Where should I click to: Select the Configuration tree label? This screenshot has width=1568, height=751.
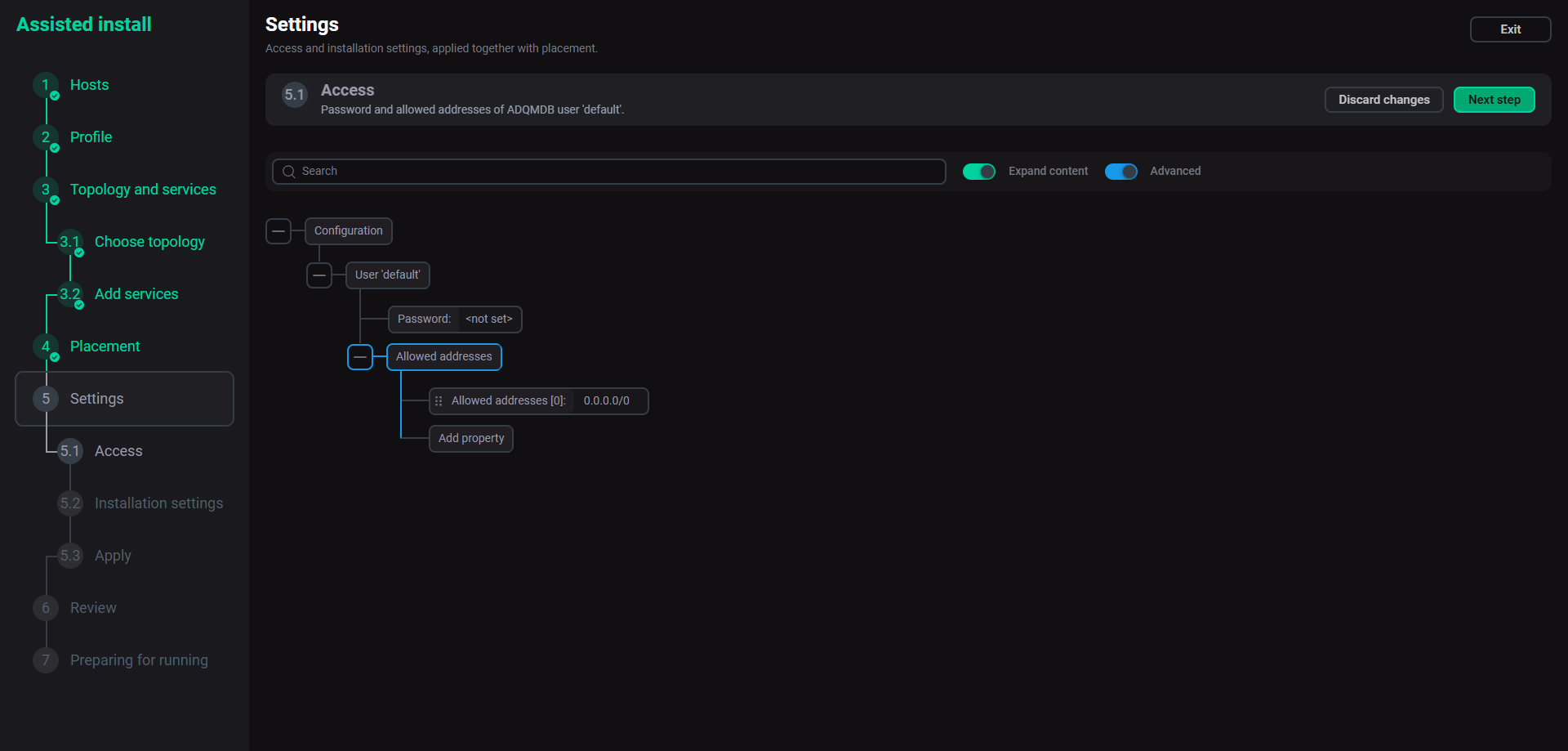coord(349,231)
